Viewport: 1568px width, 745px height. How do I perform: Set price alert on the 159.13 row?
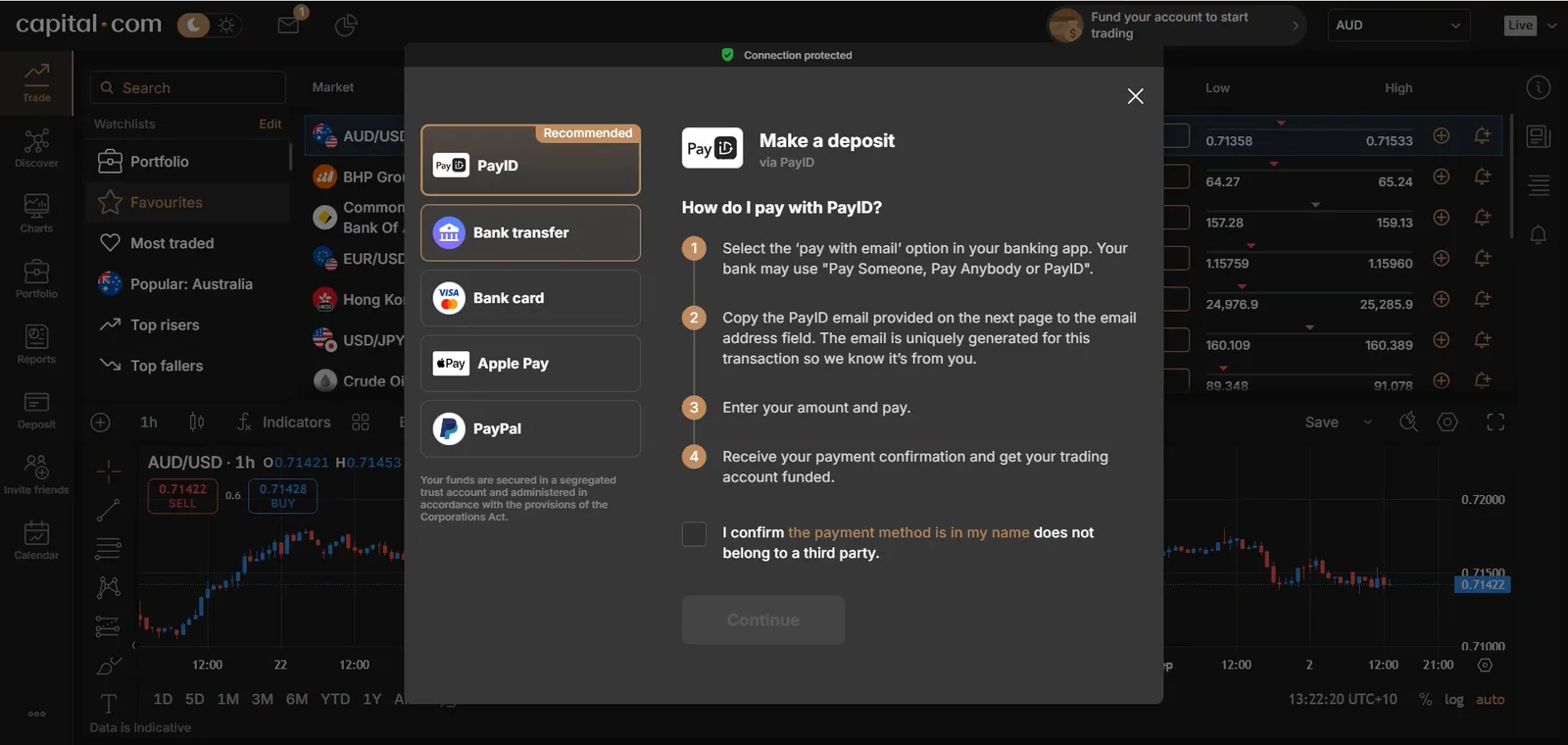[1483, 218]
